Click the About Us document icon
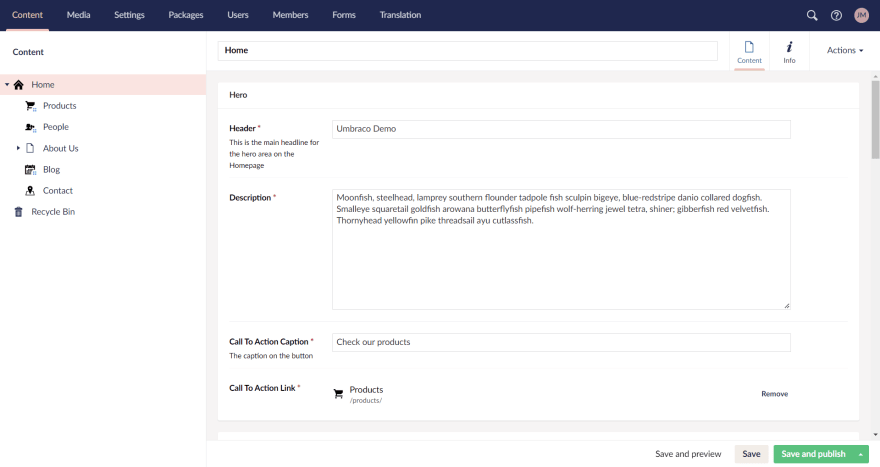Screen dimensions: 880x467 30,148
